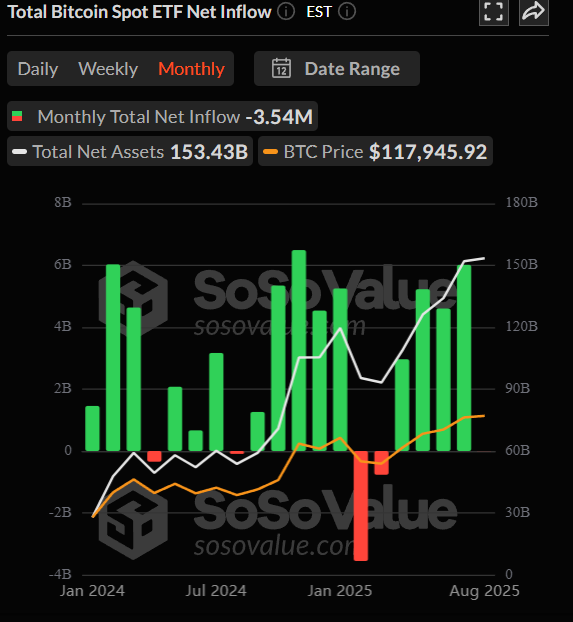Click the small red bar after Jan 2025

click(x=381, y=463)
